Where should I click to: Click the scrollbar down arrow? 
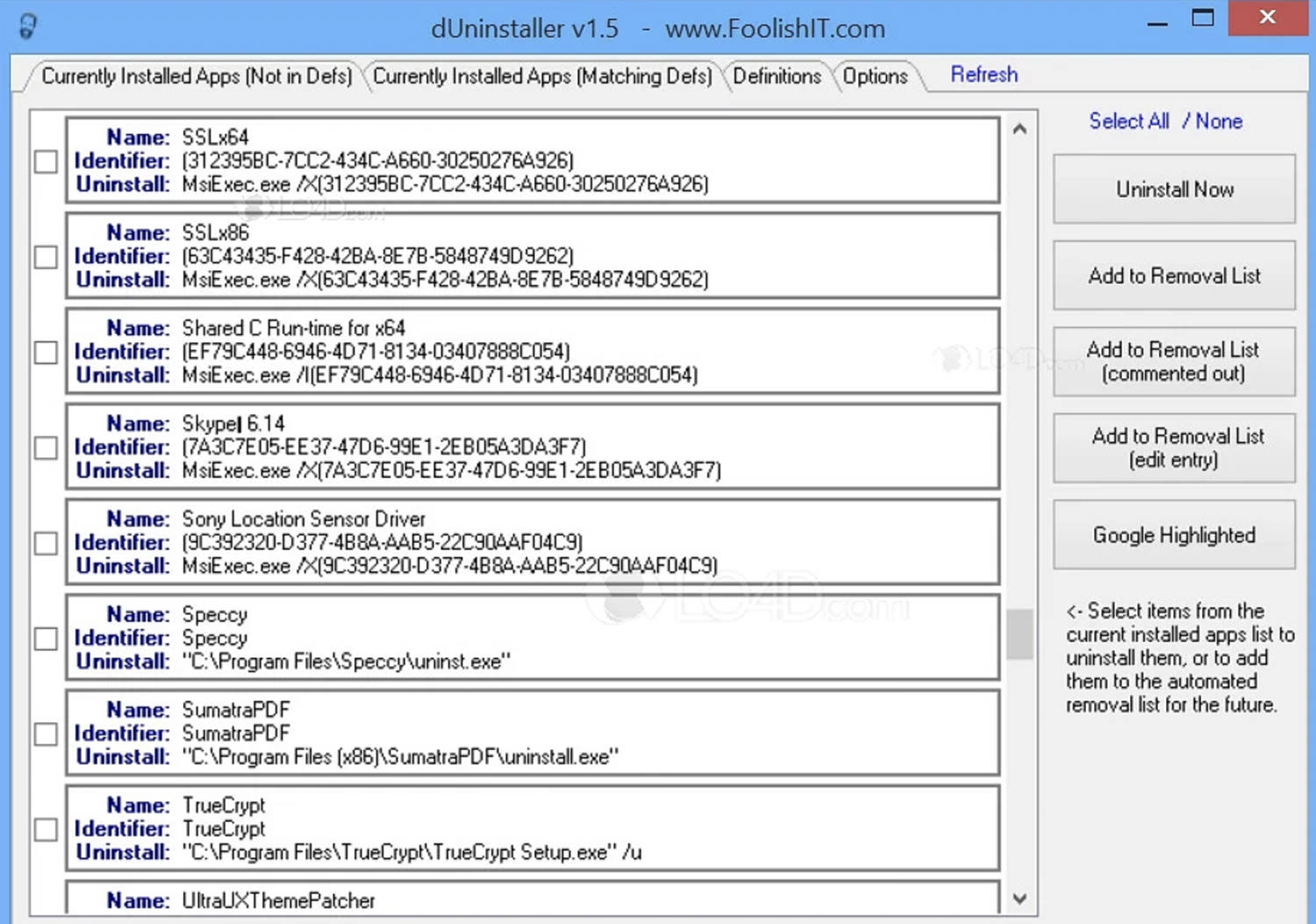[1019, 899]
